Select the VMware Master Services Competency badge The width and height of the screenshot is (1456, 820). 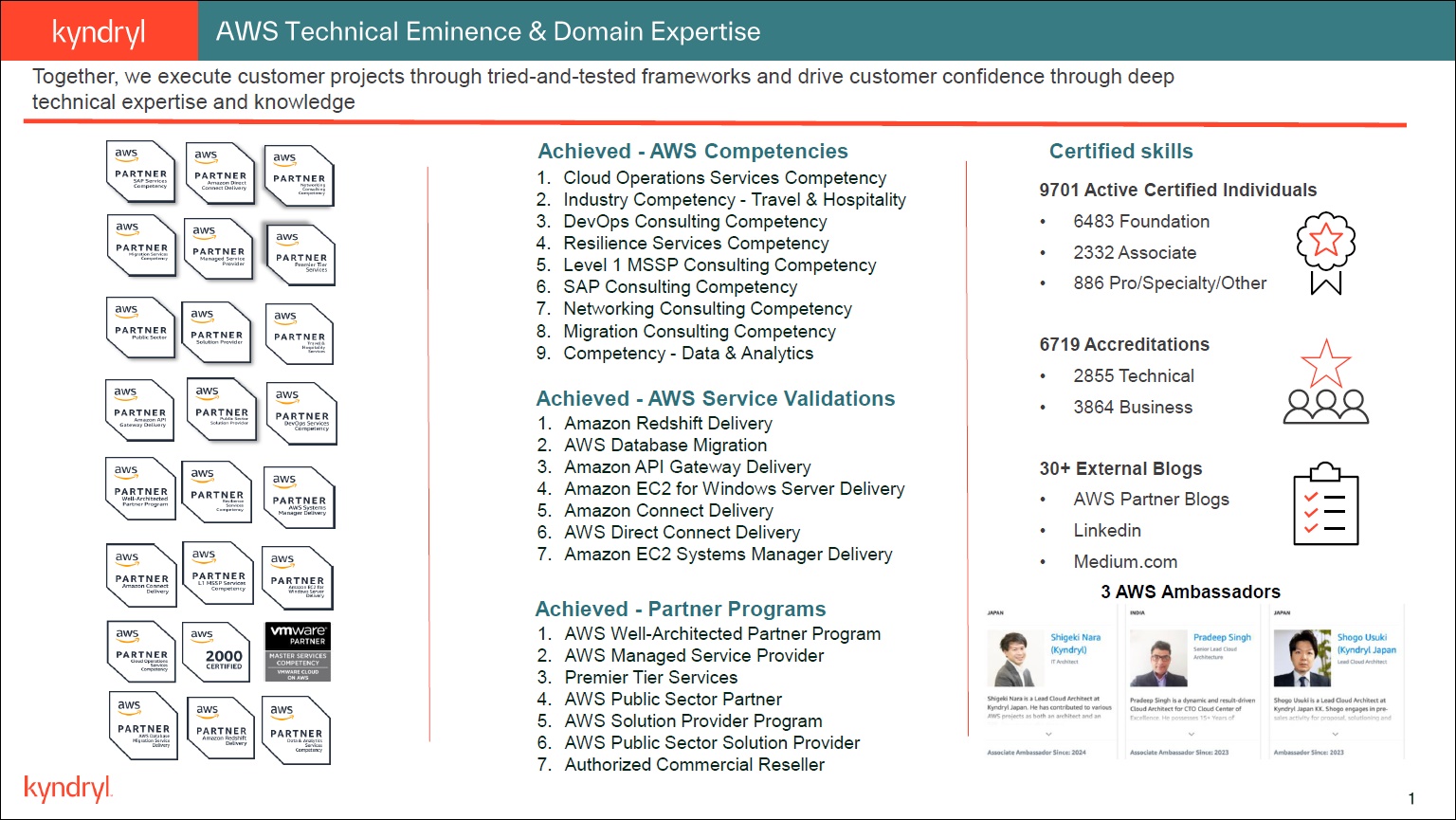click(298, 651)
